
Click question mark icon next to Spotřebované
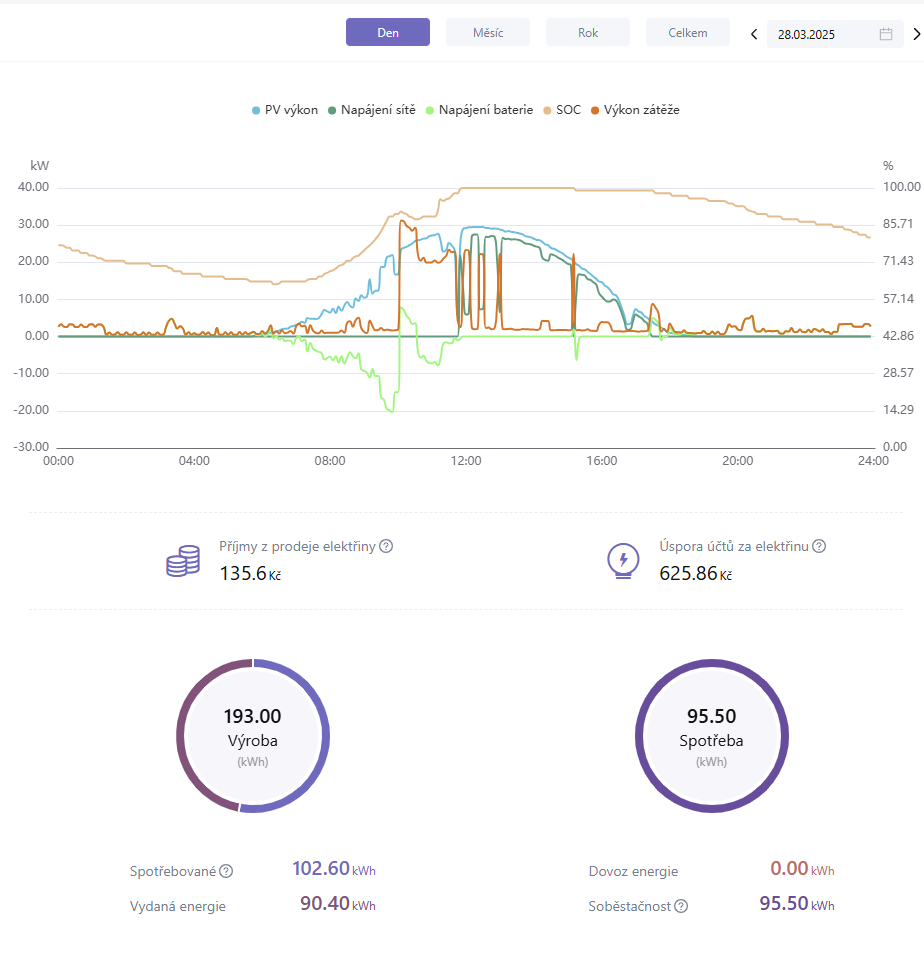coord(226,871)
